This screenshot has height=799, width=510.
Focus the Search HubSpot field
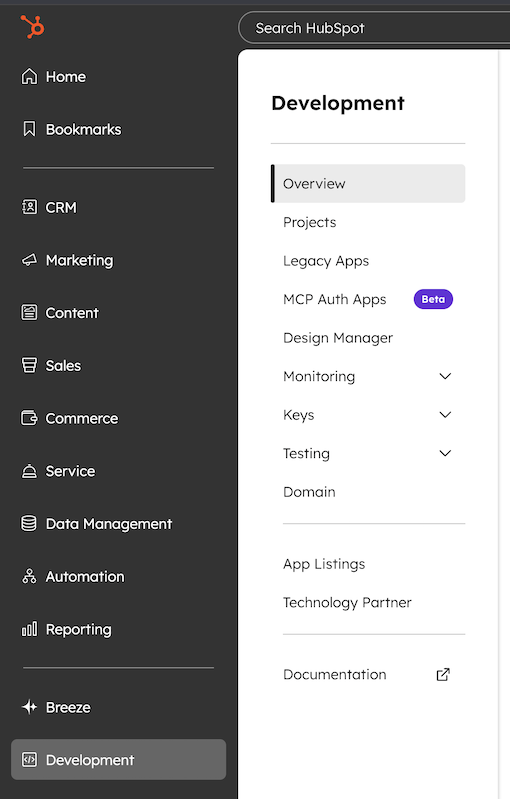(374, 28)
